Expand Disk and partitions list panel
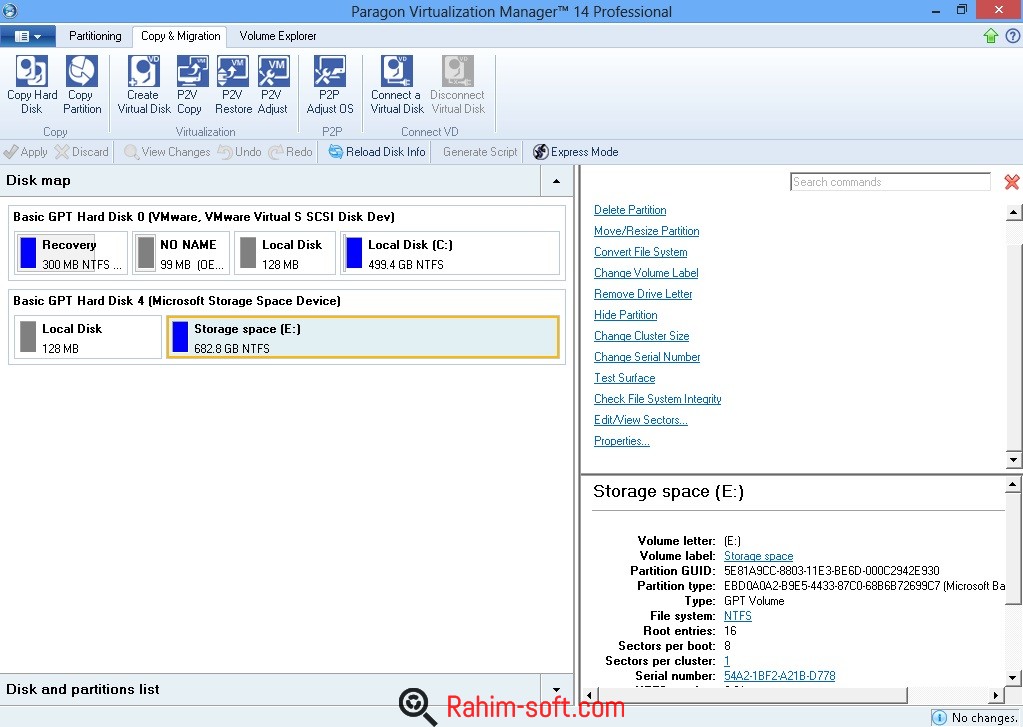Image resolution: width=1023 pixels, height=727 pixels. [x=557, y=689]
